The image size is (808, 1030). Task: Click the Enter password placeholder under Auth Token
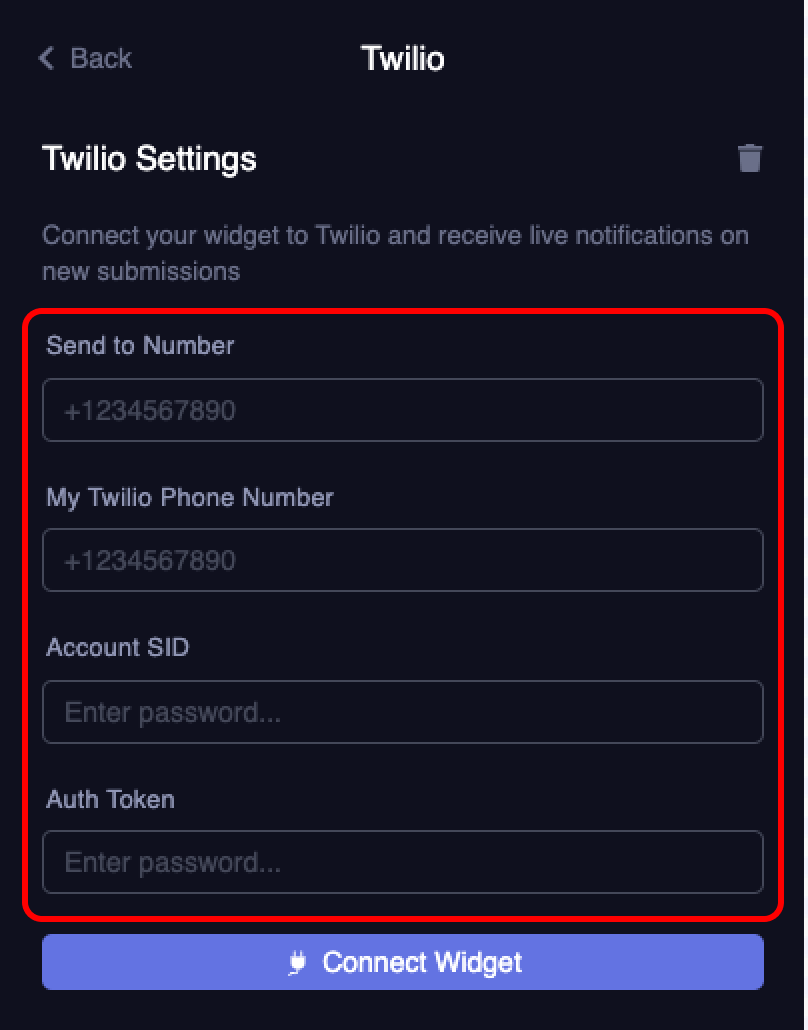point(172,862)
